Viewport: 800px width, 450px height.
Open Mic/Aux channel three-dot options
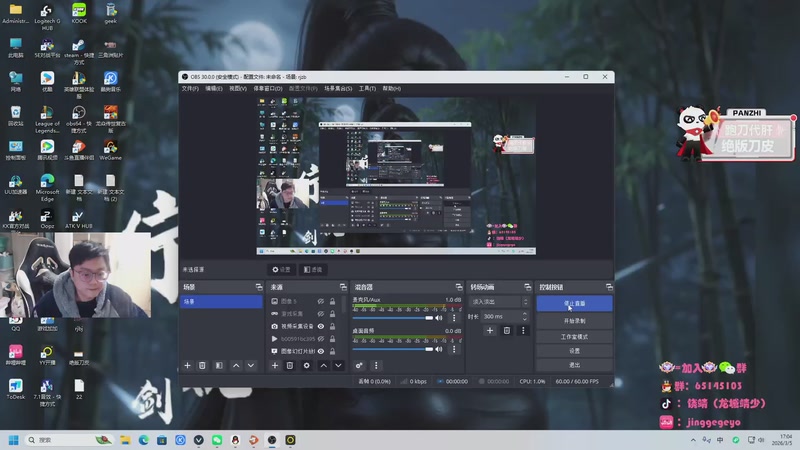point(454,318)
